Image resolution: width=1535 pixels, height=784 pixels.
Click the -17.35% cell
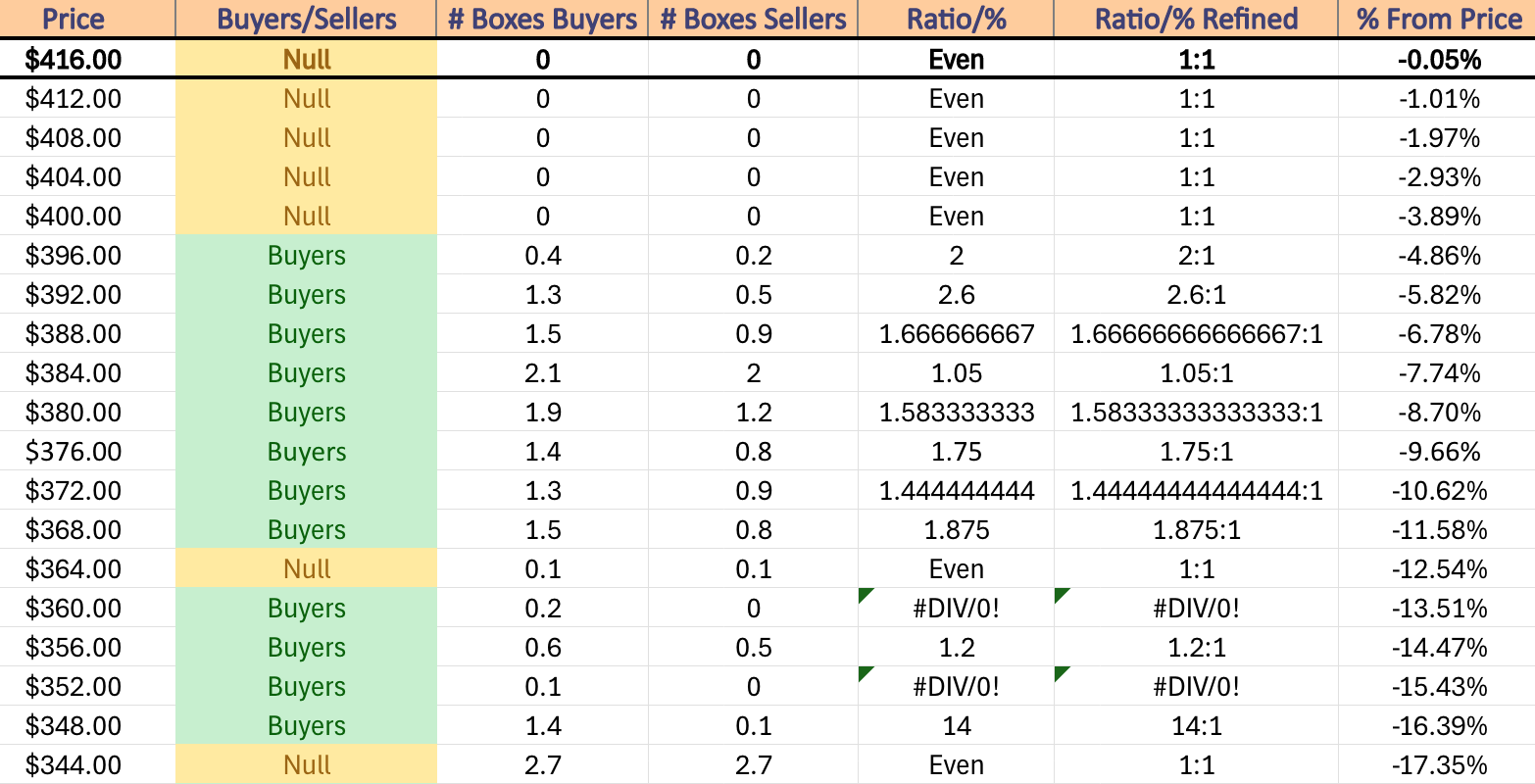(x=1437, y=764)
